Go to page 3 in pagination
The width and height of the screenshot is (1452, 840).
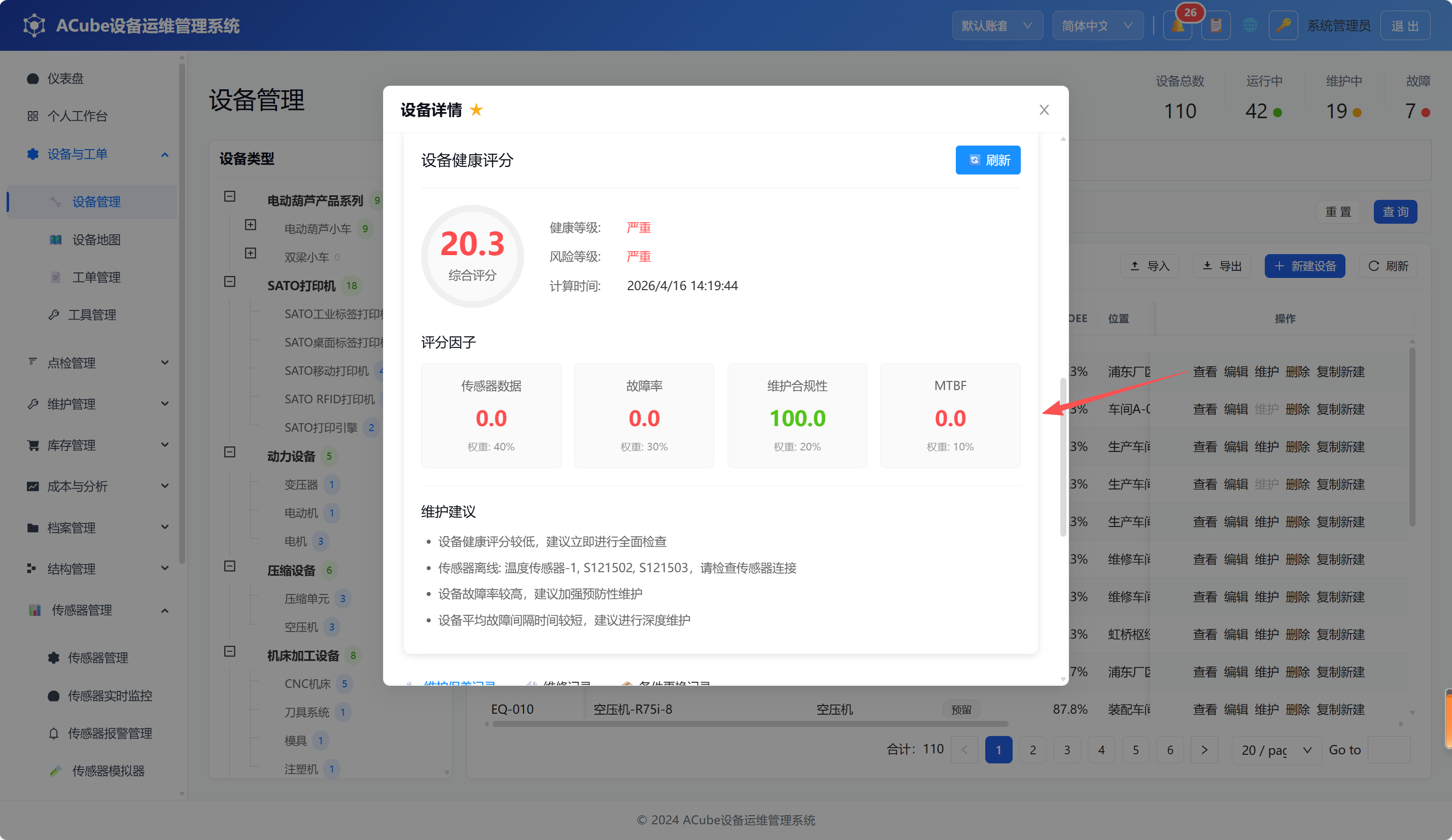pos(1067,750)
